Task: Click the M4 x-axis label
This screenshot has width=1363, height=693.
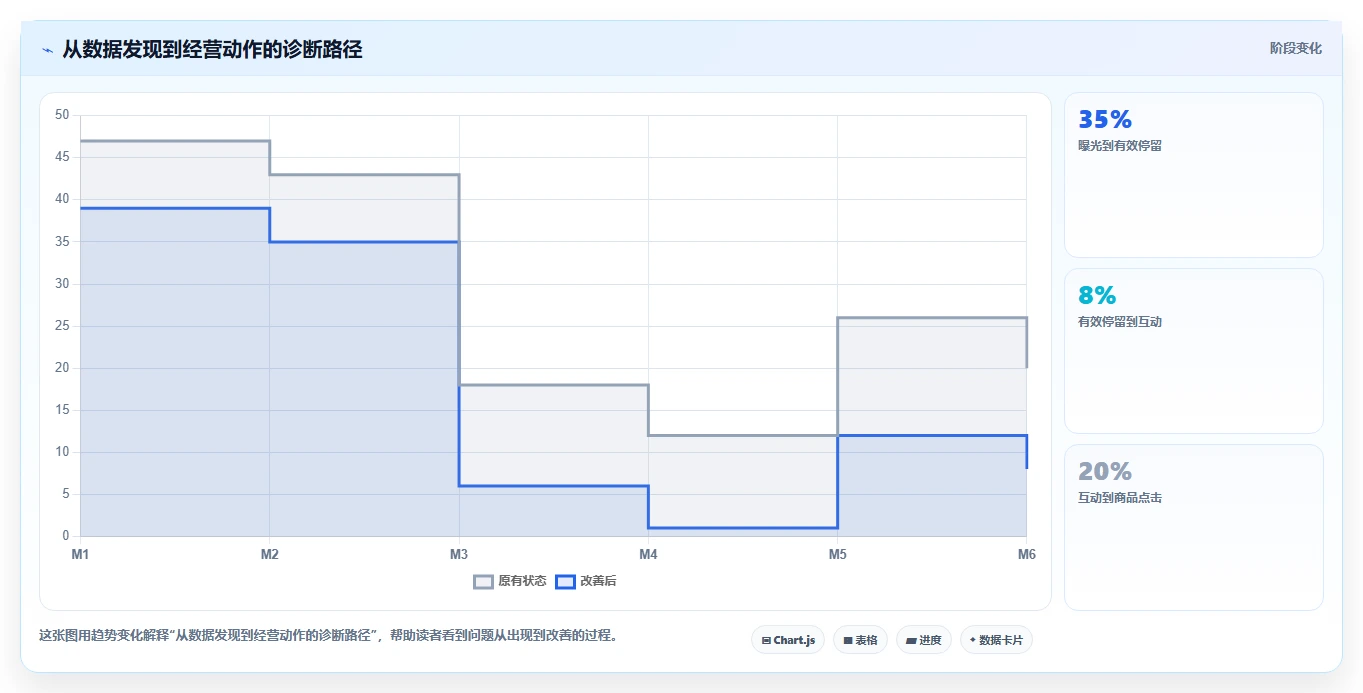Action: tap(648, 553)
